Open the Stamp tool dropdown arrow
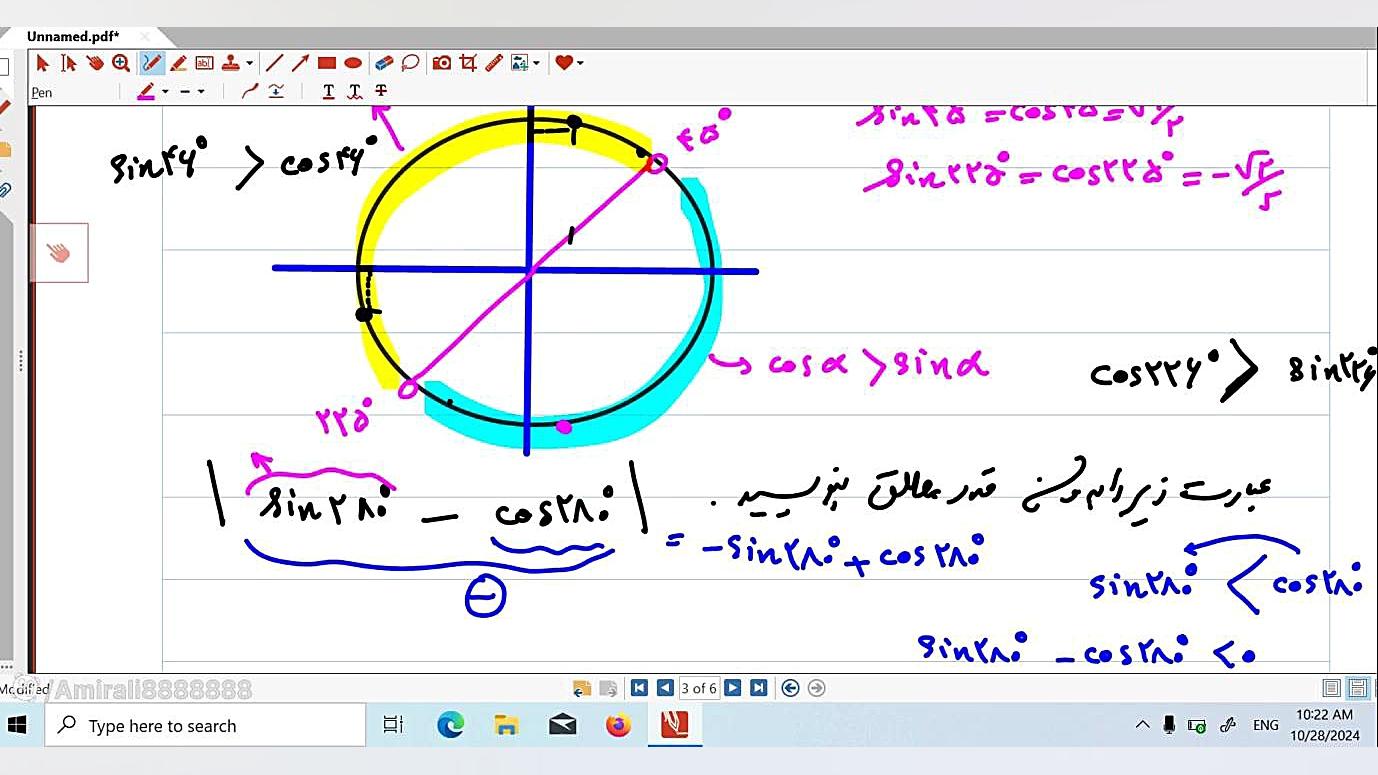The image size is (1378, 775). [249, 63]
